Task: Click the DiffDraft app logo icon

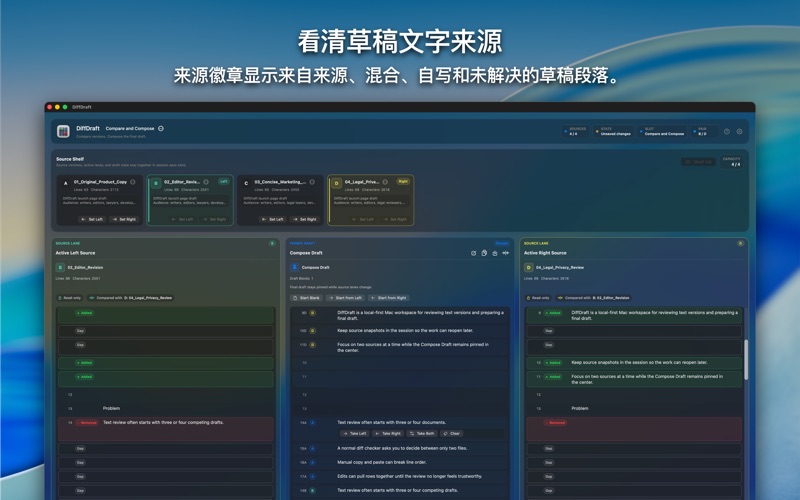Action: tap(63, 132)
